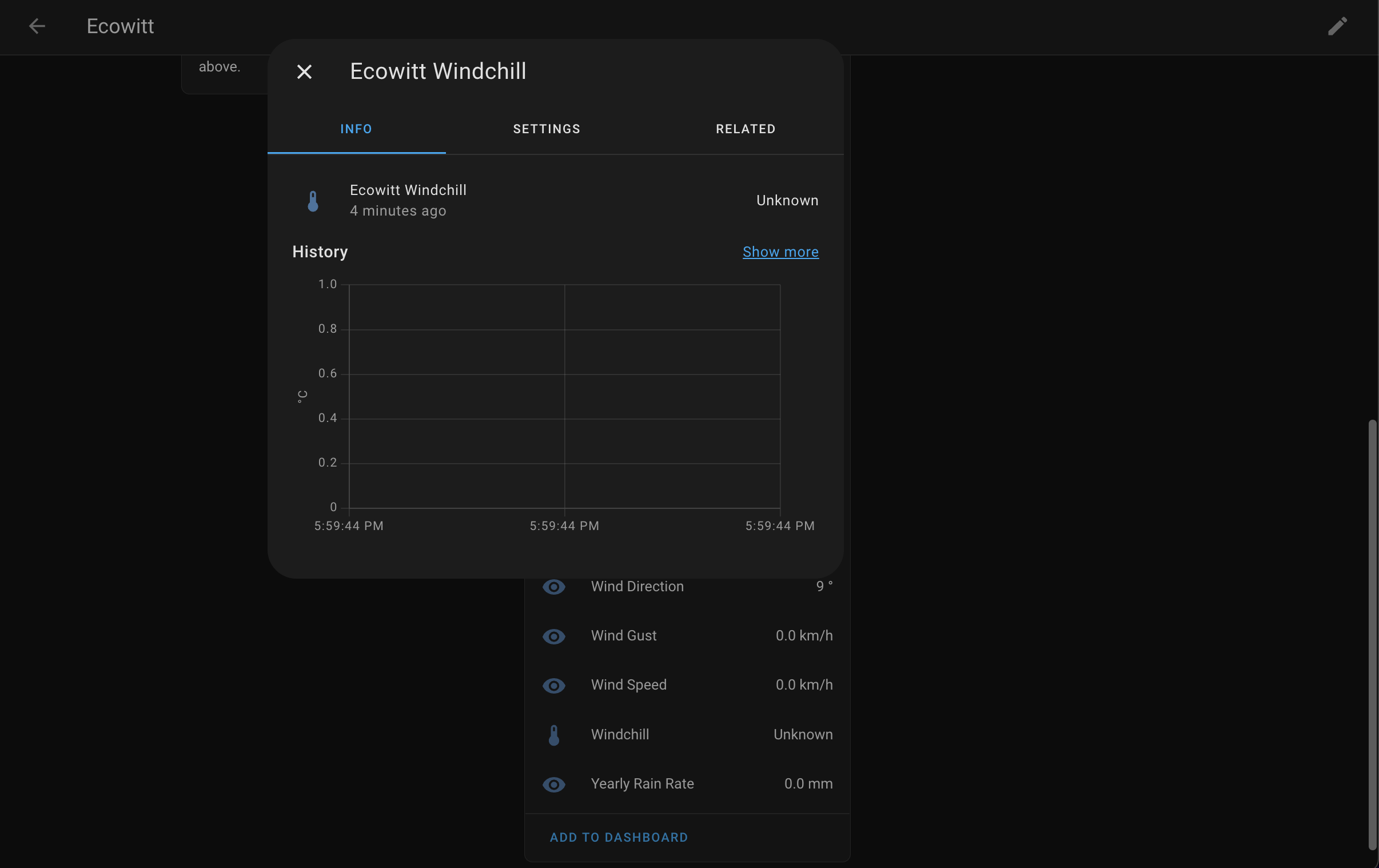The width and height of the screenshot is (1379, 868).
Task: Switch to the Settings tab
Action: click(x=547, y=129)
